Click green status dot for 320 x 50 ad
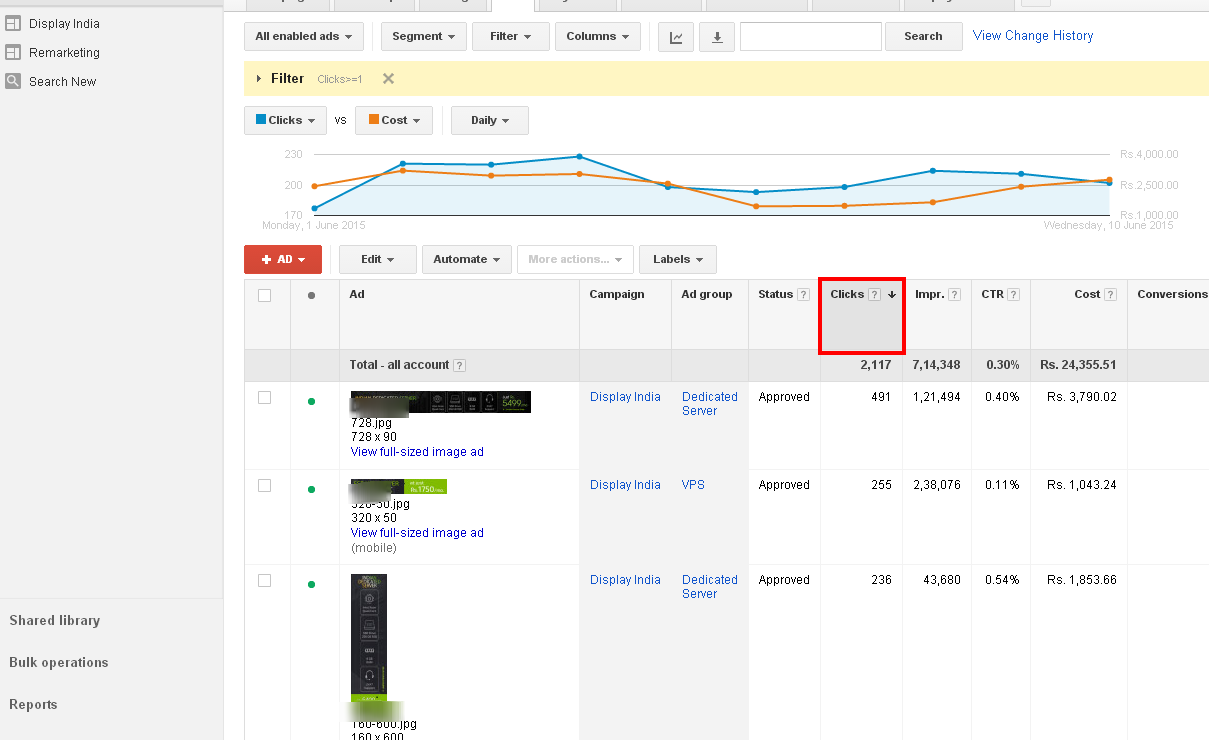Image resolution: width=1209 pixels, height=740 pixels. 311,489
